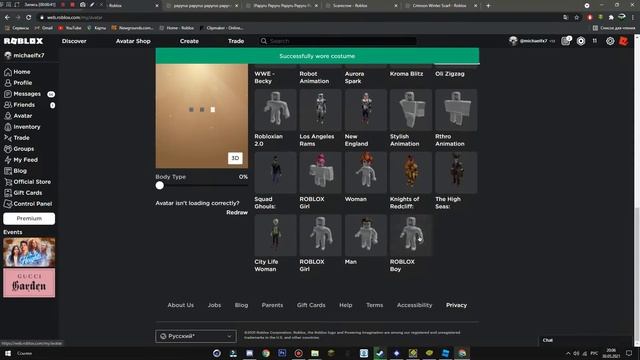
Task: Select the Robloxian 2.0 costume
Action: click(275, 110)
